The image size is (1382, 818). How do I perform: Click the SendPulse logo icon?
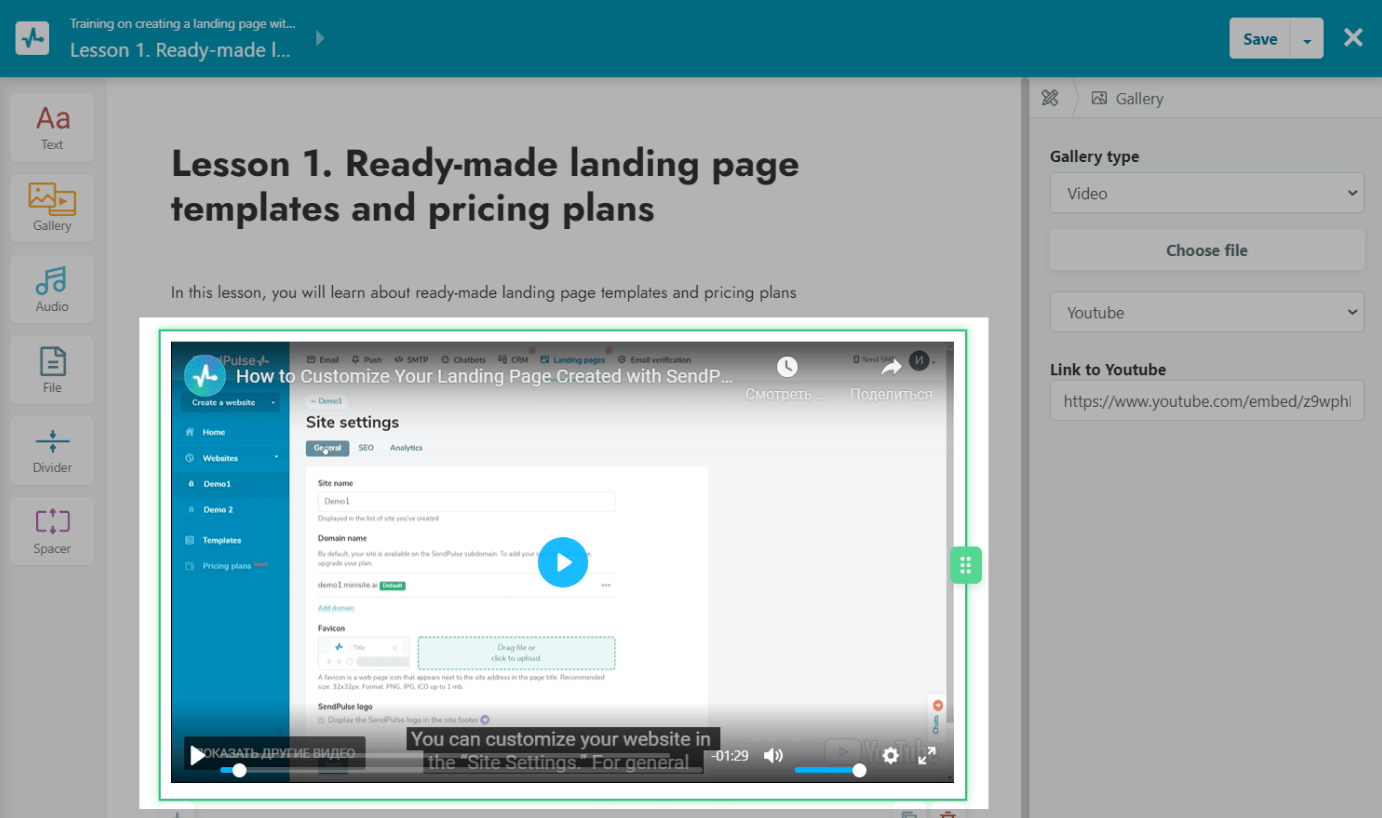33,38
